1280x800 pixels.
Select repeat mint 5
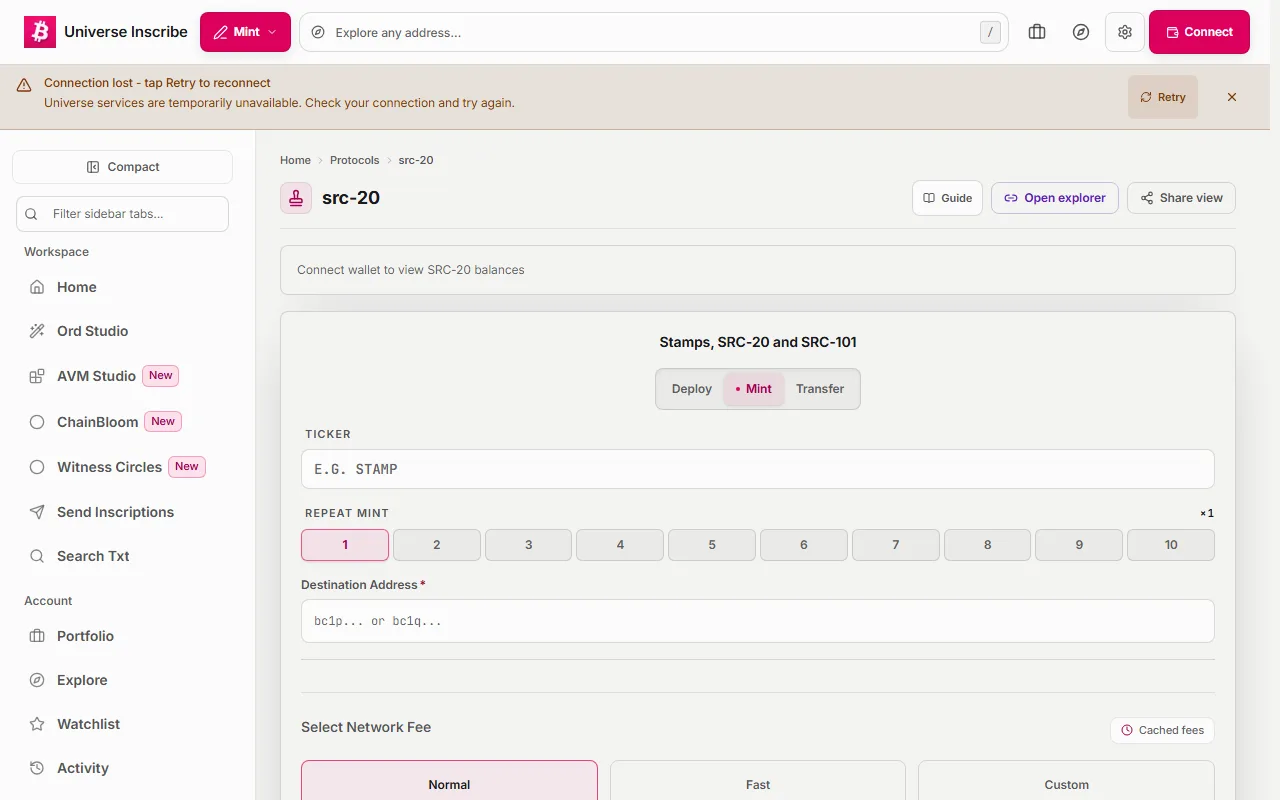pos(712,545)
